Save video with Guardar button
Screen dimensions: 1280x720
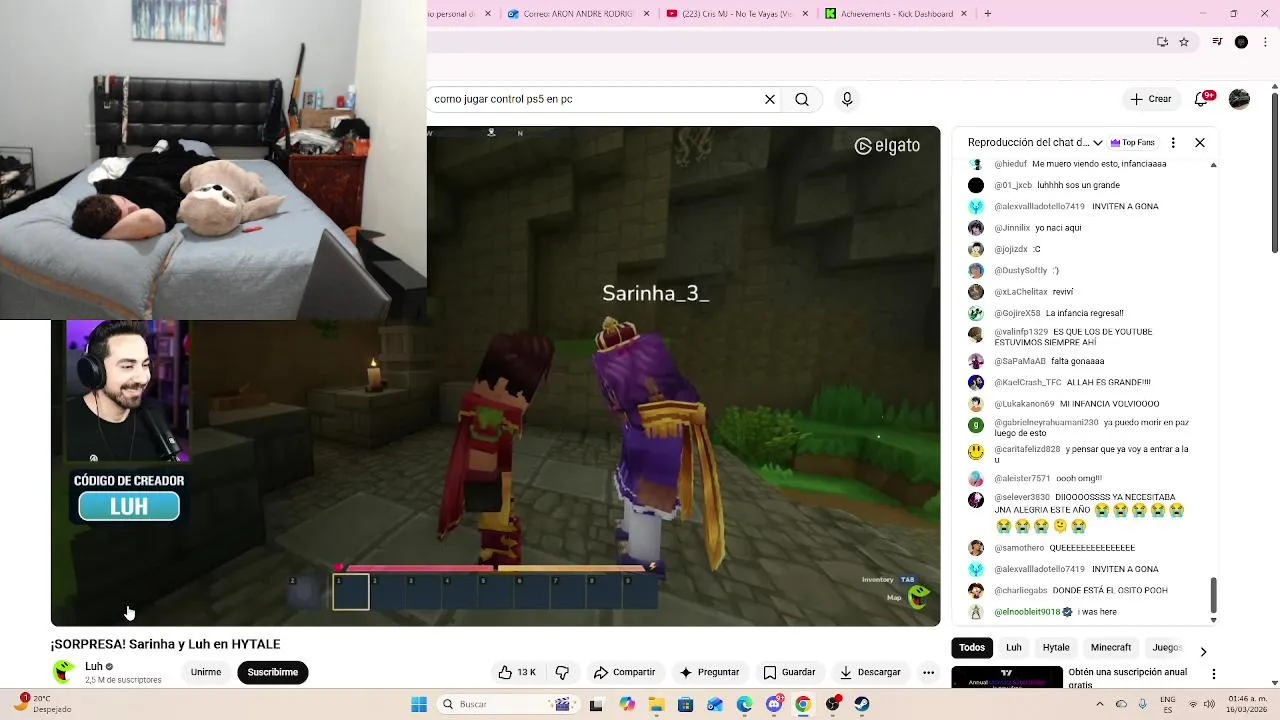[x=789, y=672]
